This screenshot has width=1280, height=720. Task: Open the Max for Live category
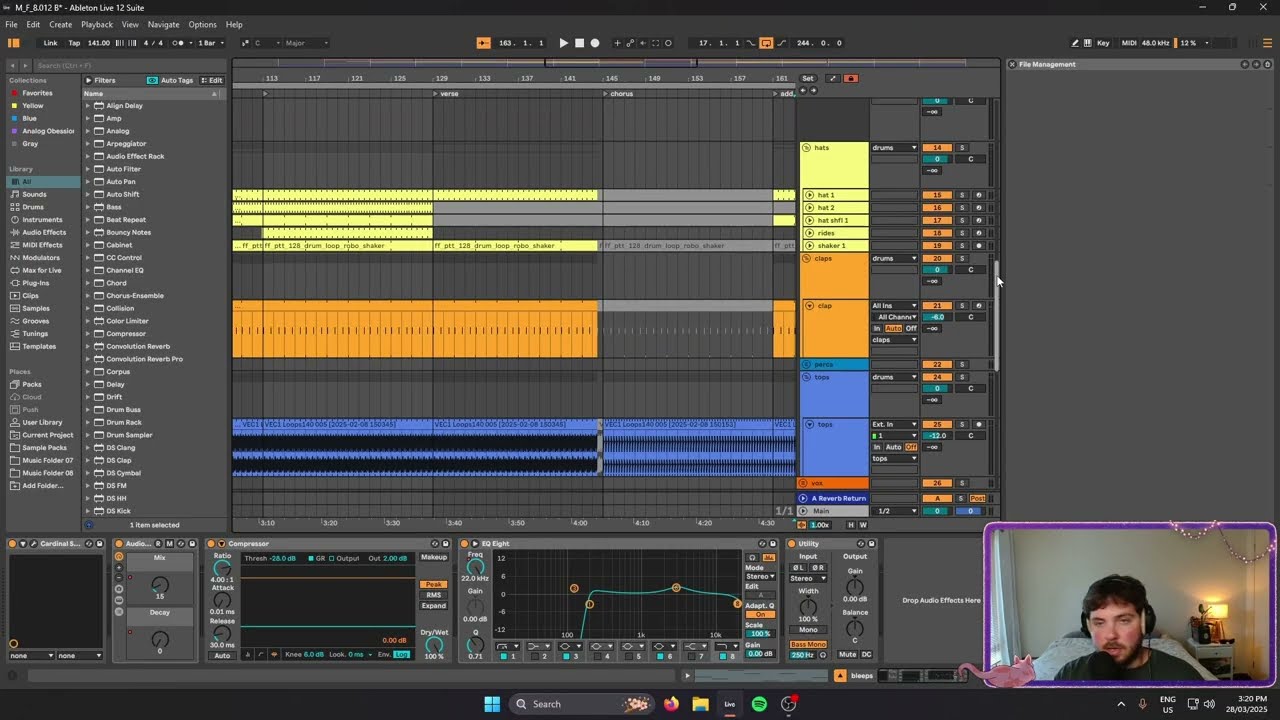pyautogui.click(x=42, y=270)
